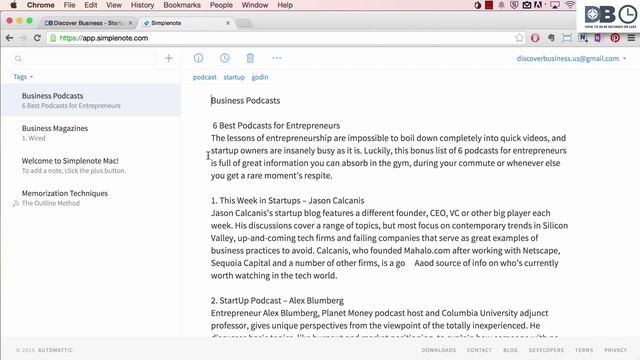Viewport: 640px width, 360px height.
Task: Move note to trash icon
Action: [x=250, y=58]
